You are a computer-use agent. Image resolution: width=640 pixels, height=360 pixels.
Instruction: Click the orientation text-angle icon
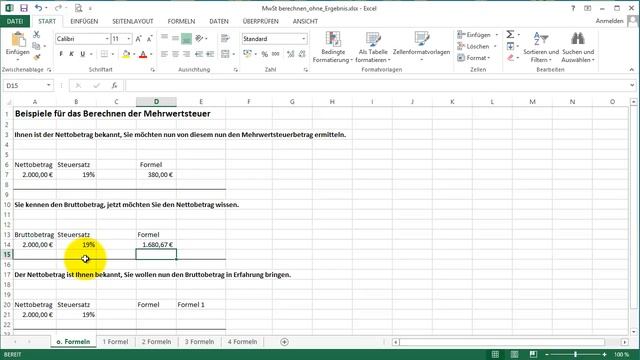[199, 38]
